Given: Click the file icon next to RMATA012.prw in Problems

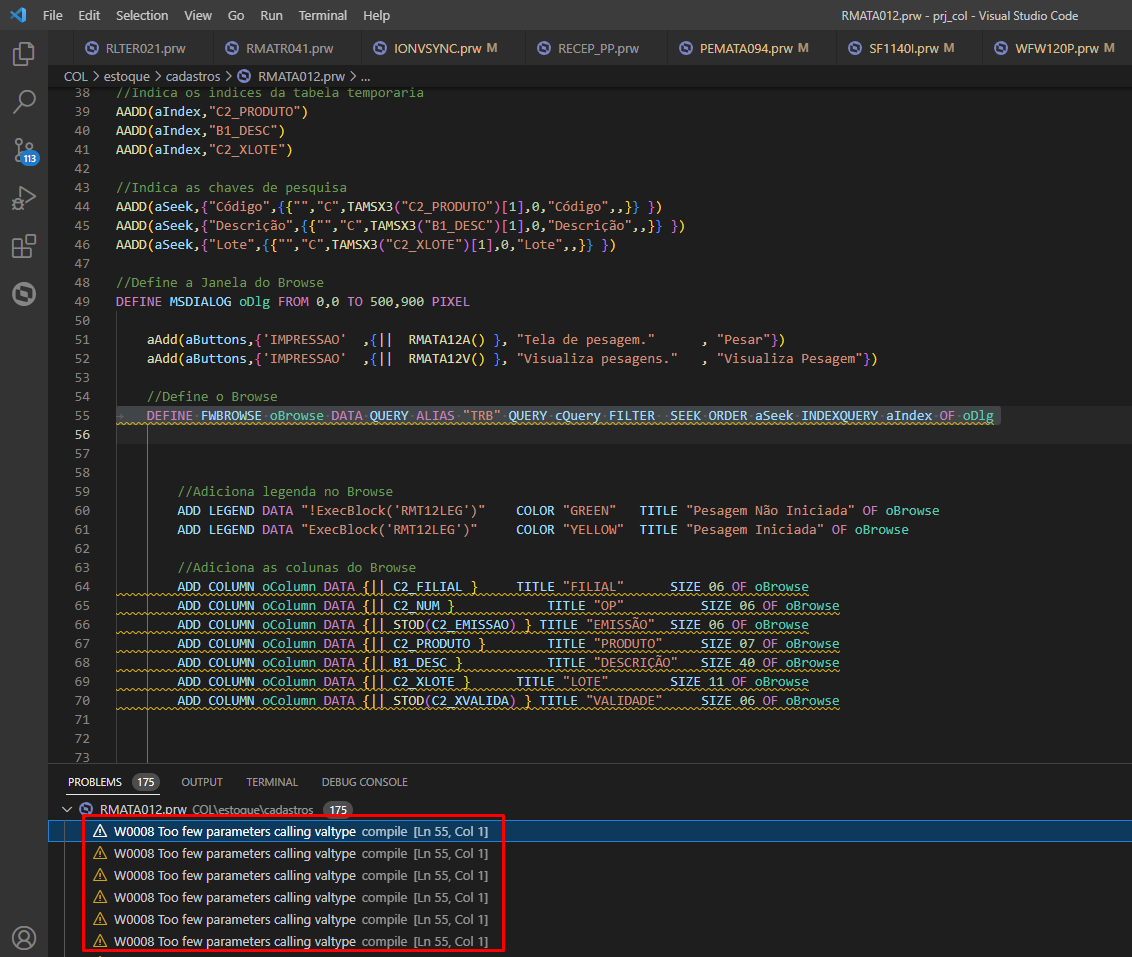Looking at the screenshot, I should point(85,809).
